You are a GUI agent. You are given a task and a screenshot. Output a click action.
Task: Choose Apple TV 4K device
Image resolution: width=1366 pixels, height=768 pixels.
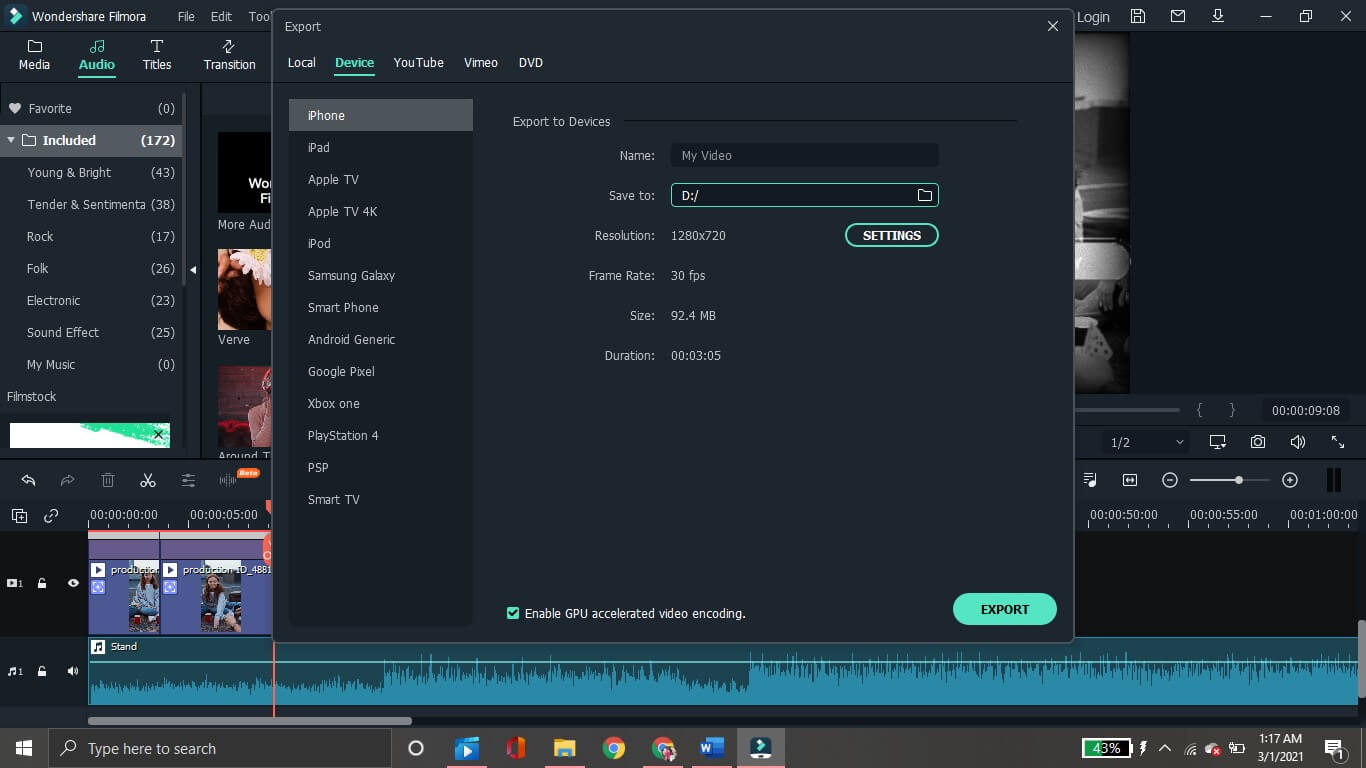click(x=381, y=211)
